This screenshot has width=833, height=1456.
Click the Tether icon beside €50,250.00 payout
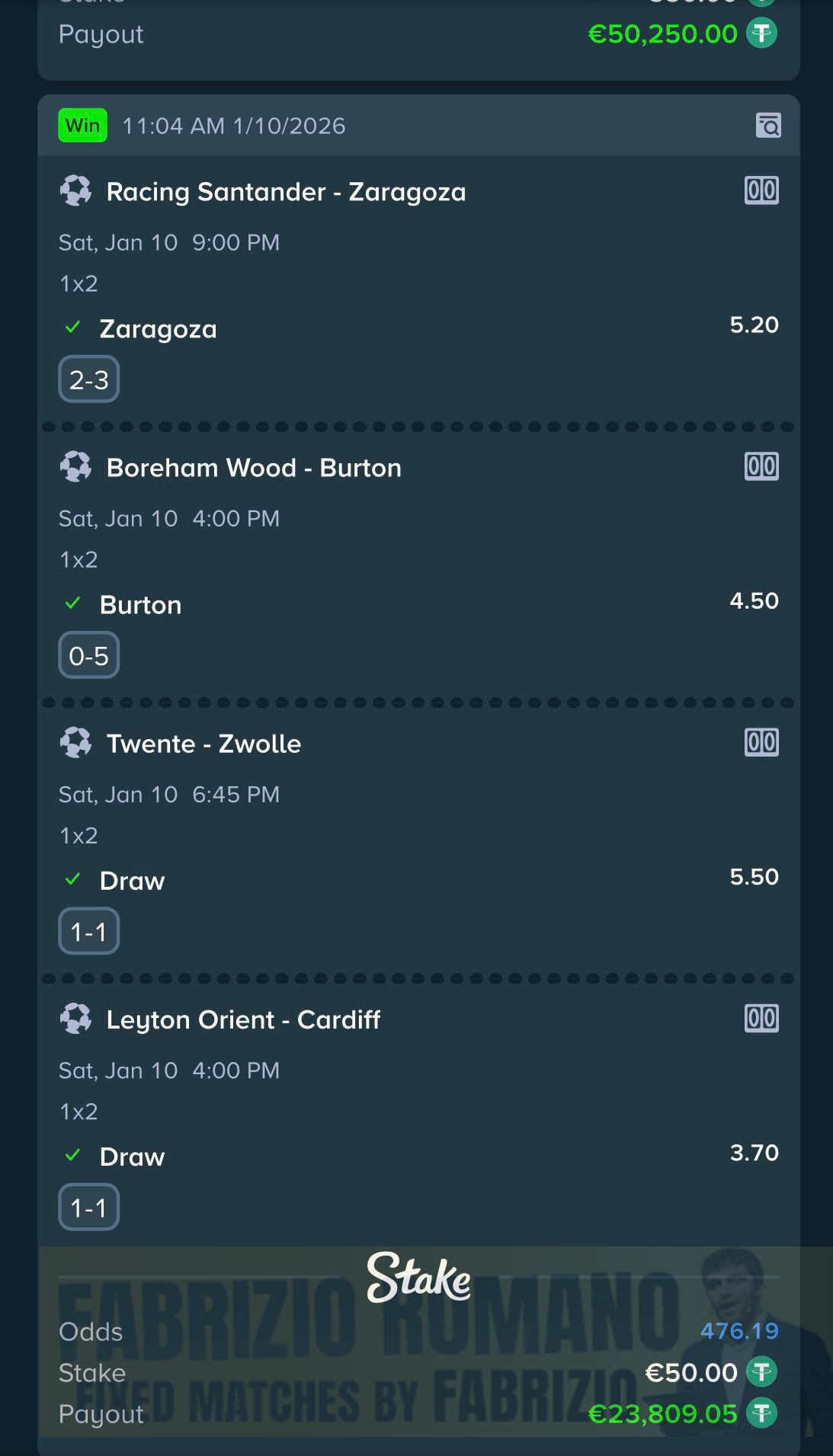point(762,33)
